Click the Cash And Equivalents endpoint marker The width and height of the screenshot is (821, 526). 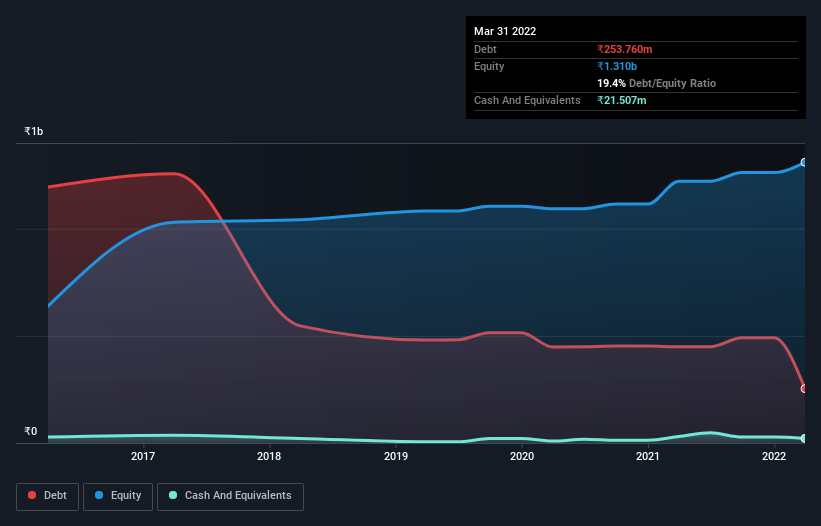tap(804, 438)
